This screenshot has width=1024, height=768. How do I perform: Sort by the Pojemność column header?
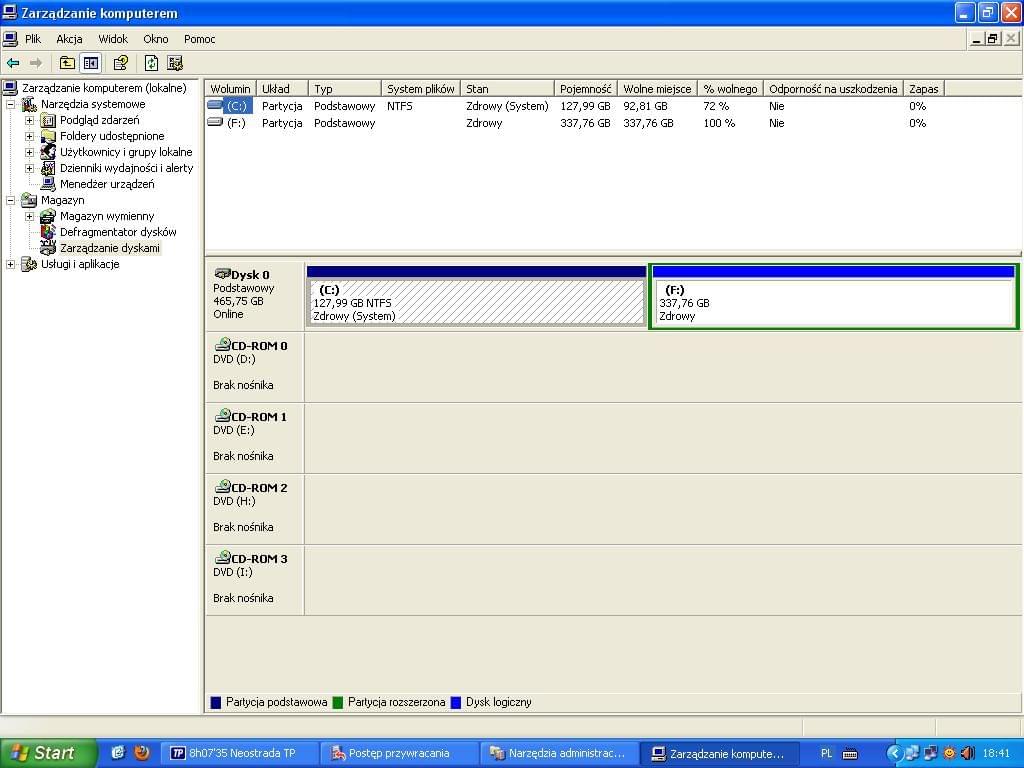(x=585, y=89)
